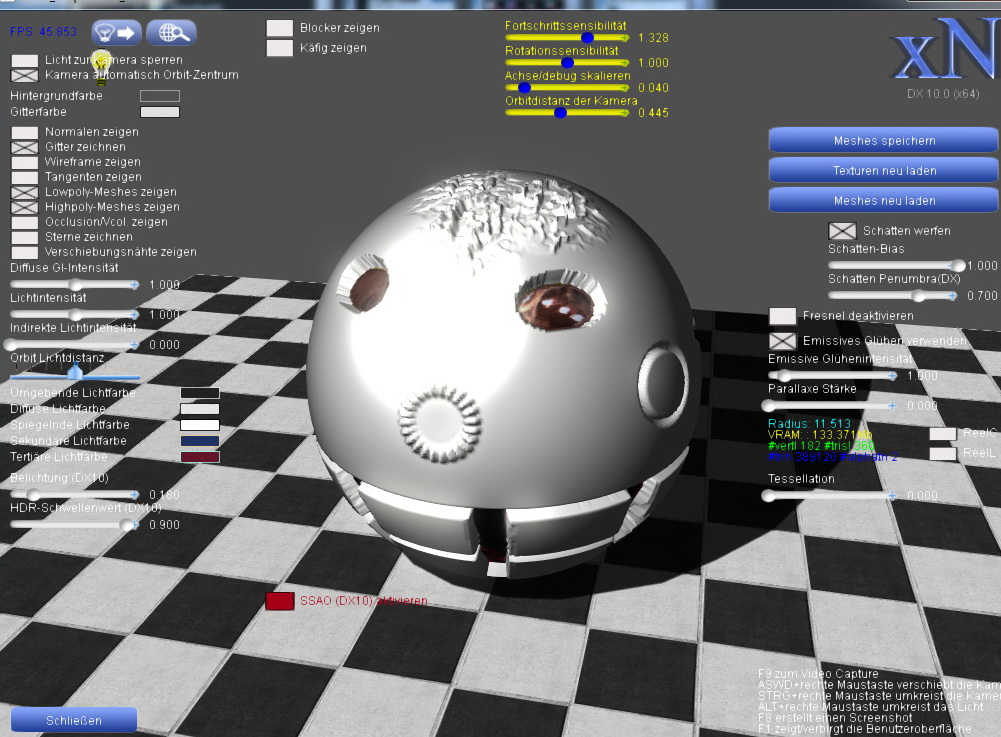Screen dimensions: 1001x737
Task: Click the 'Schatten Penumbra(DX)' slider
Action: point(892,296)
